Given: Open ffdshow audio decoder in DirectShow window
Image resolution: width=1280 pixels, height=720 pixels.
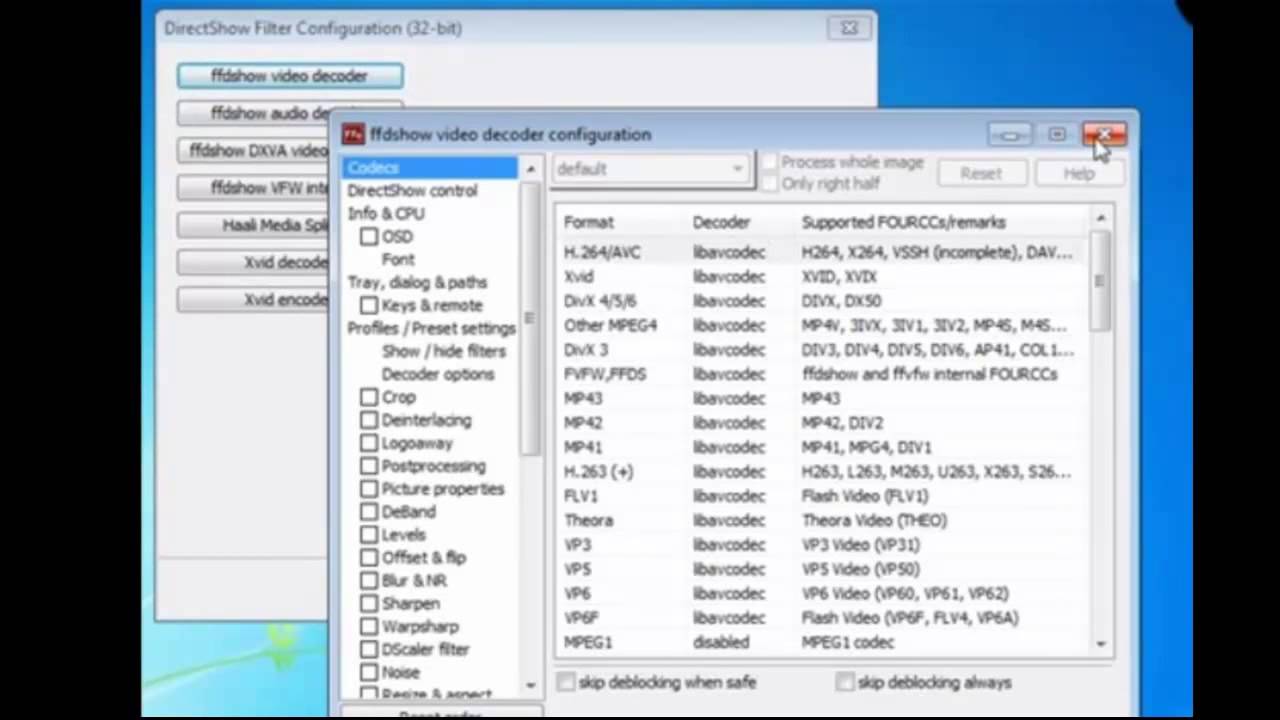Looking at the screenshot, I should tap(253, 113).
